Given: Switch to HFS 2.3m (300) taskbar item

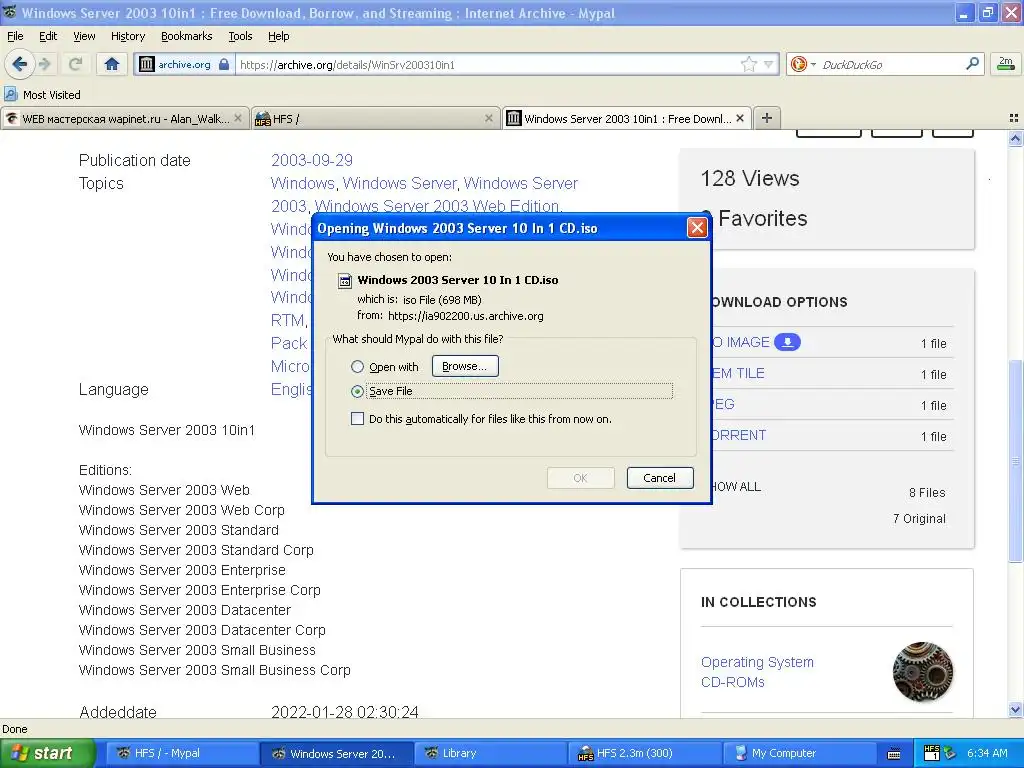Looking at the screenshot, I should tap(643, 753).
